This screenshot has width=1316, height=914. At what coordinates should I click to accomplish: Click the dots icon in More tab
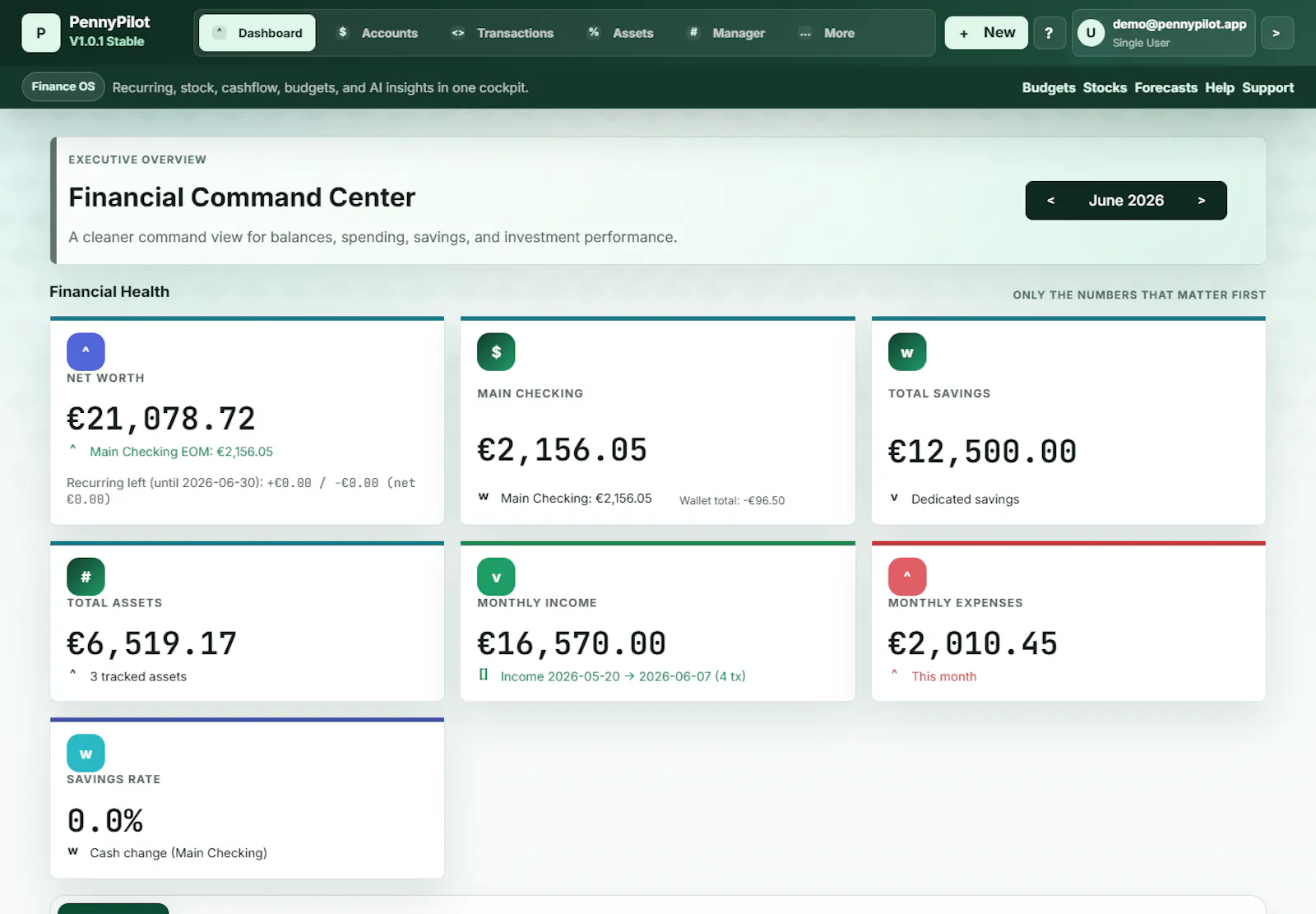805,33
